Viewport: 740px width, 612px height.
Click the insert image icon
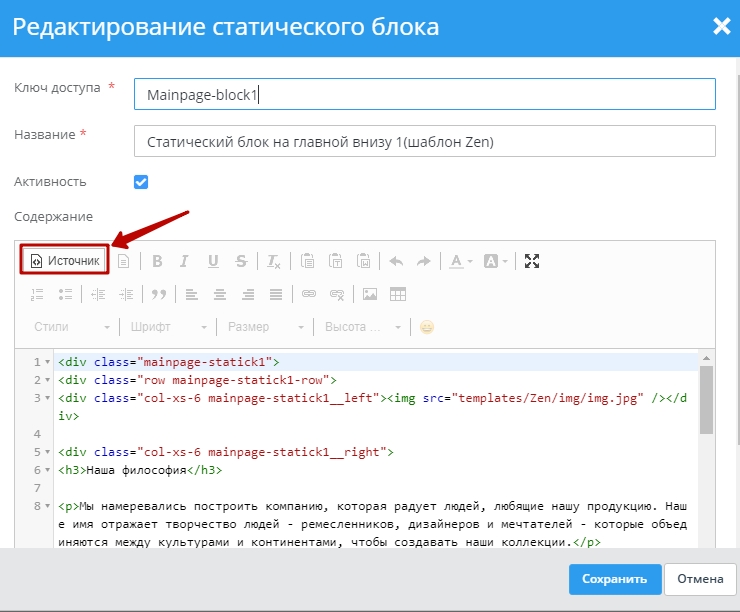370,294
